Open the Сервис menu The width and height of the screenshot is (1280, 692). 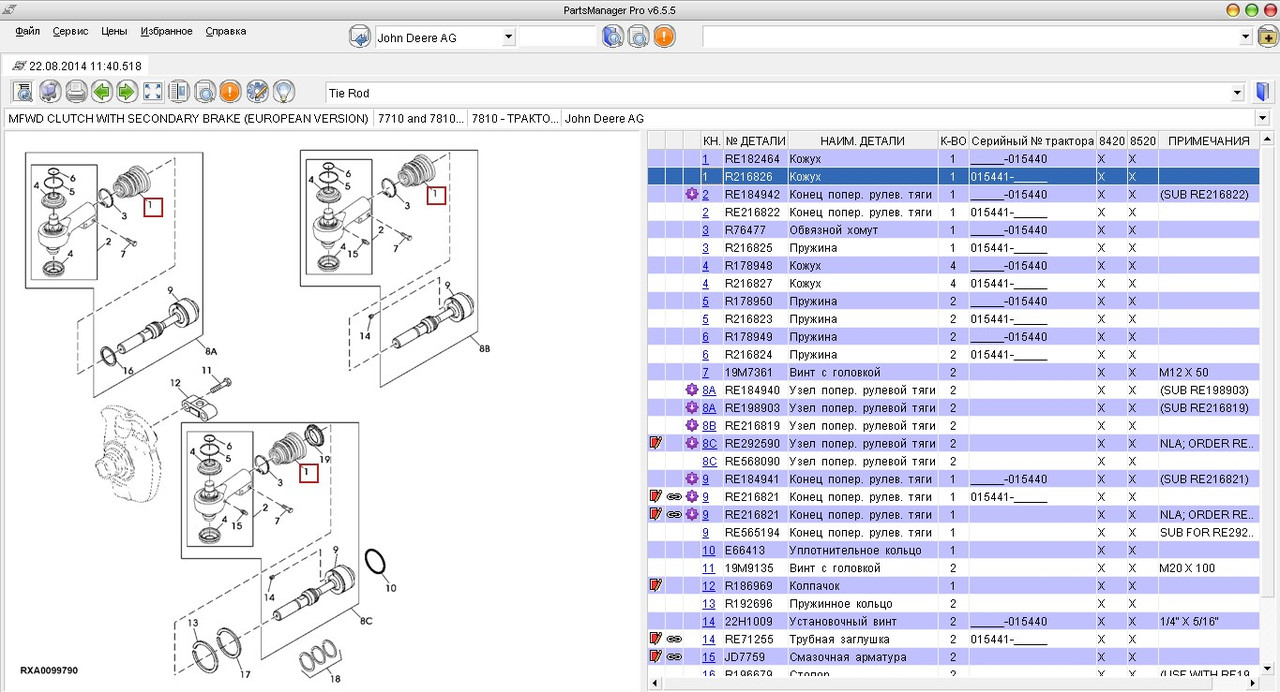click(70, 31)
